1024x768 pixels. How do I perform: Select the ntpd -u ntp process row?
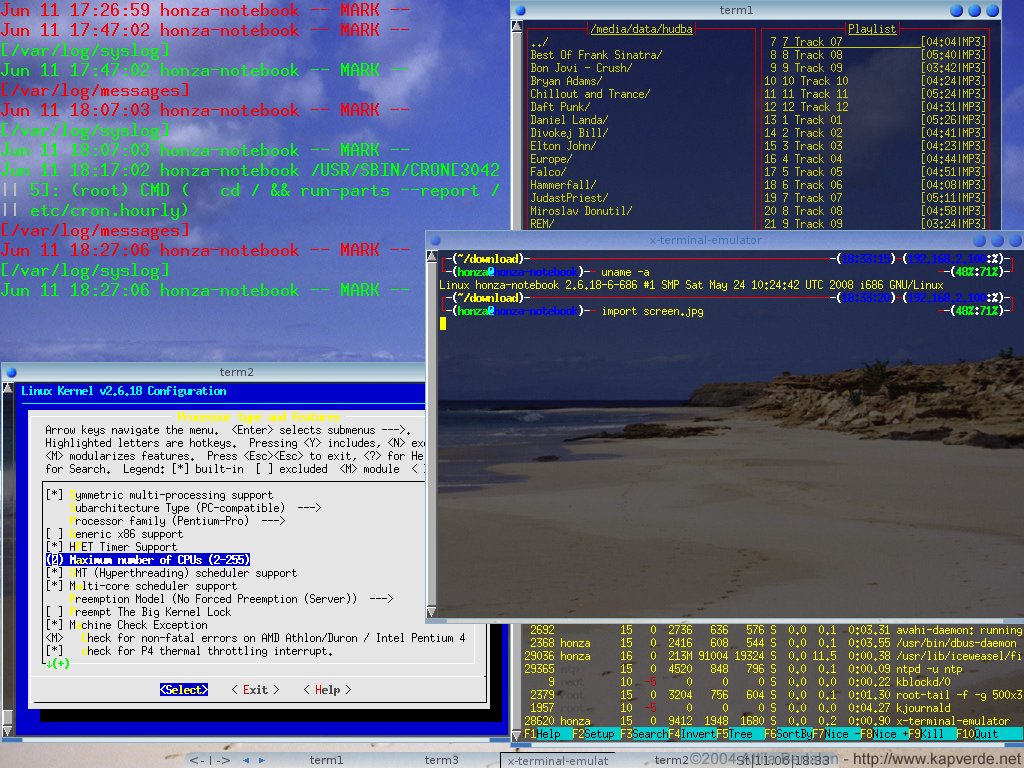pyautogui.click(x=773, y=669)
